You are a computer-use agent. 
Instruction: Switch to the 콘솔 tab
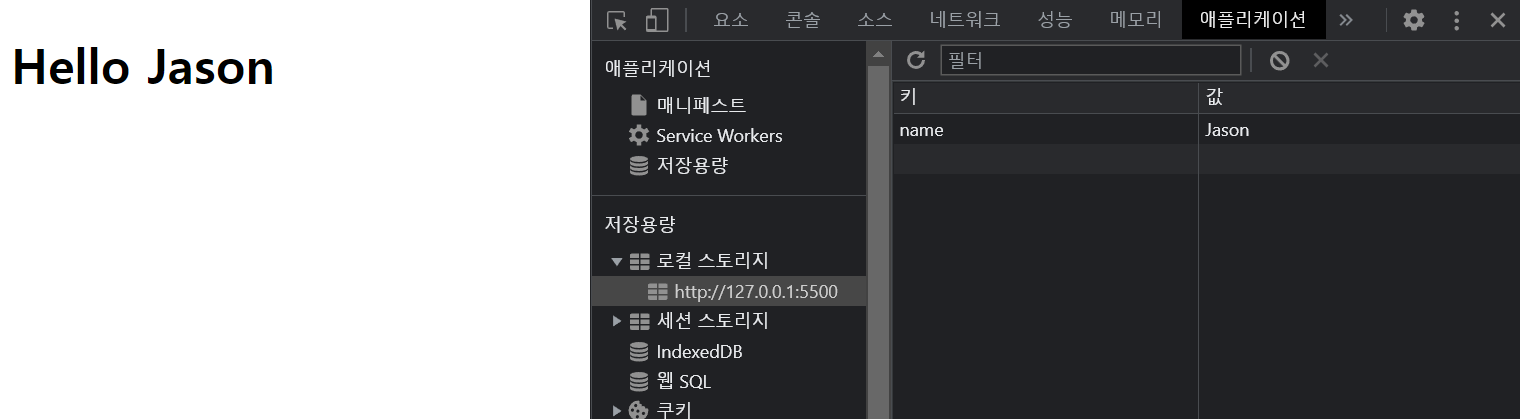pyautogui.click(x=803, y=20)
